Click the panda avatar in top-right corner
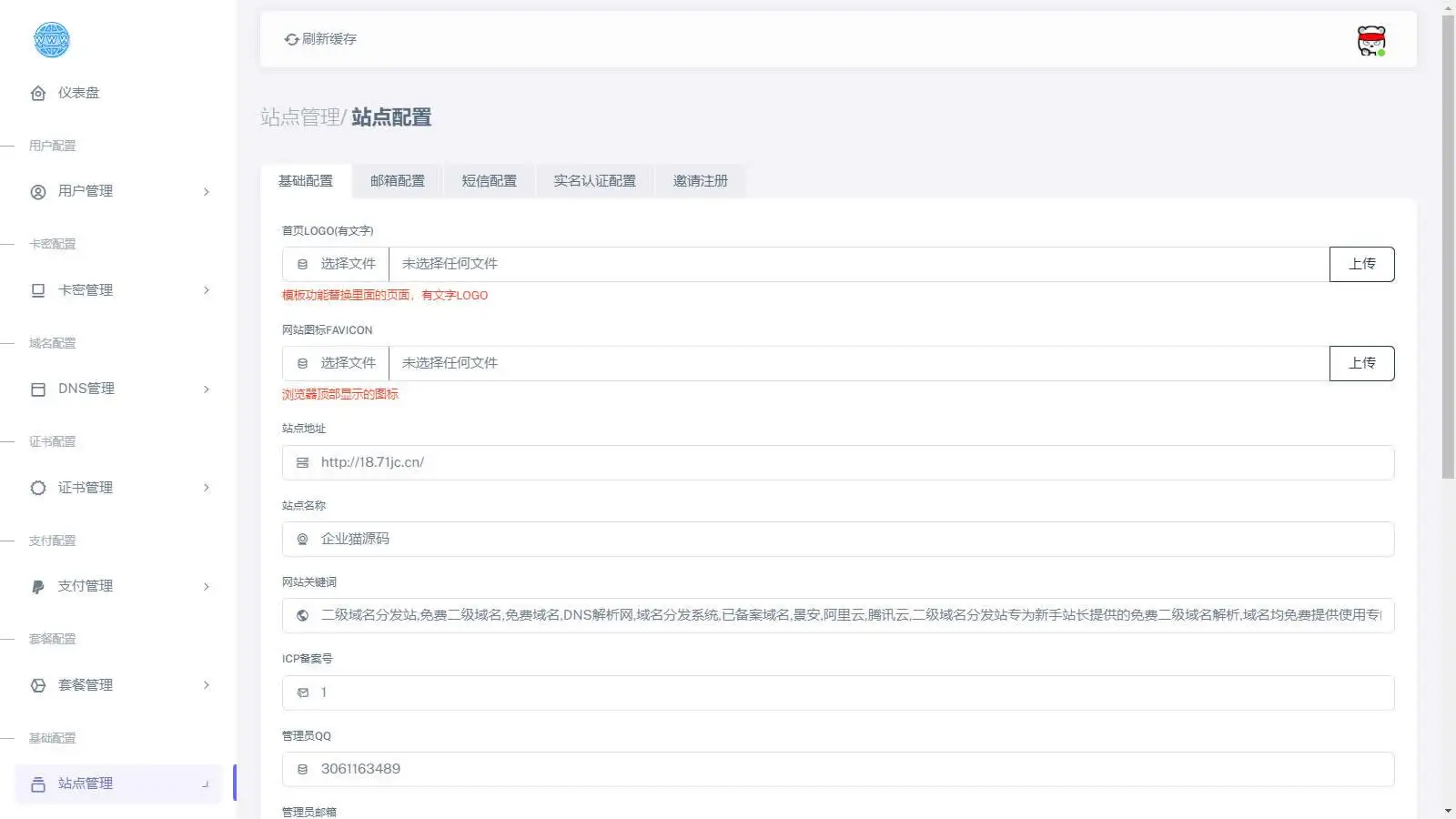 tap(1370, 39)
